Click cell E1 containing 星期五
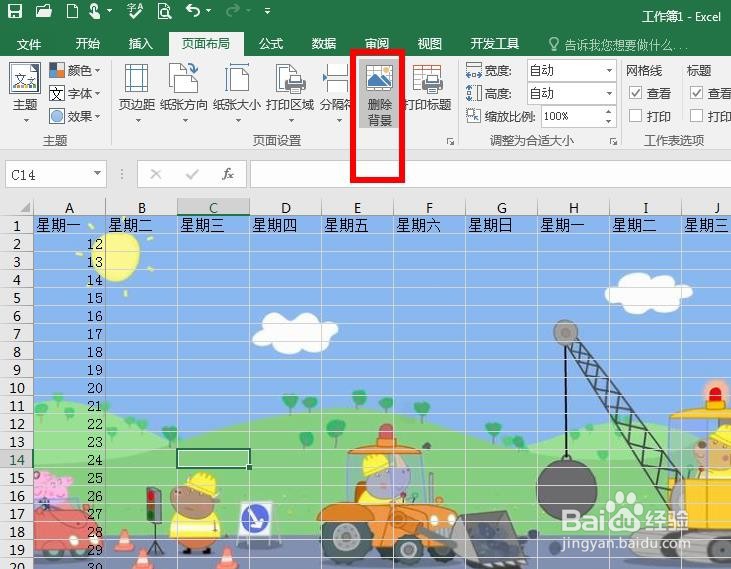 pos(358,226)
